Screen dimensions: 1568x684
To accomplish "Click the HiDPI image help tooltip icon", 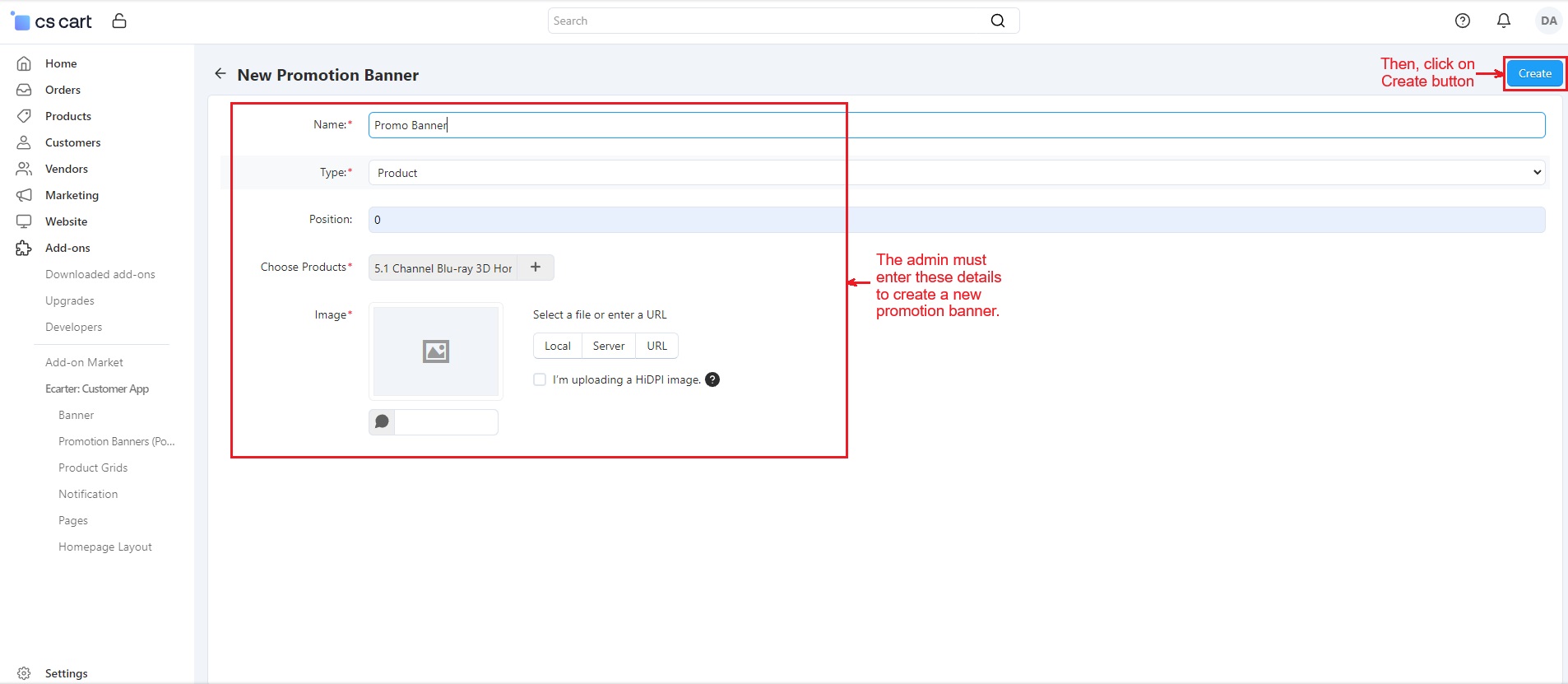I will tap(712, 379).
